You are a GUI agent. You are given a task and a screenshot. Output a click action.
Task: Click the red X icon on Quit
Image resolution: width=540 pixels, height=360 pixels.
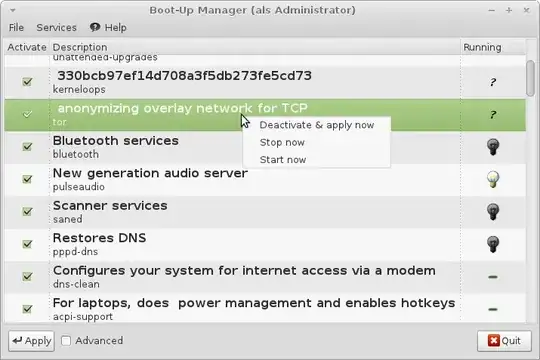tap(494, 341)
